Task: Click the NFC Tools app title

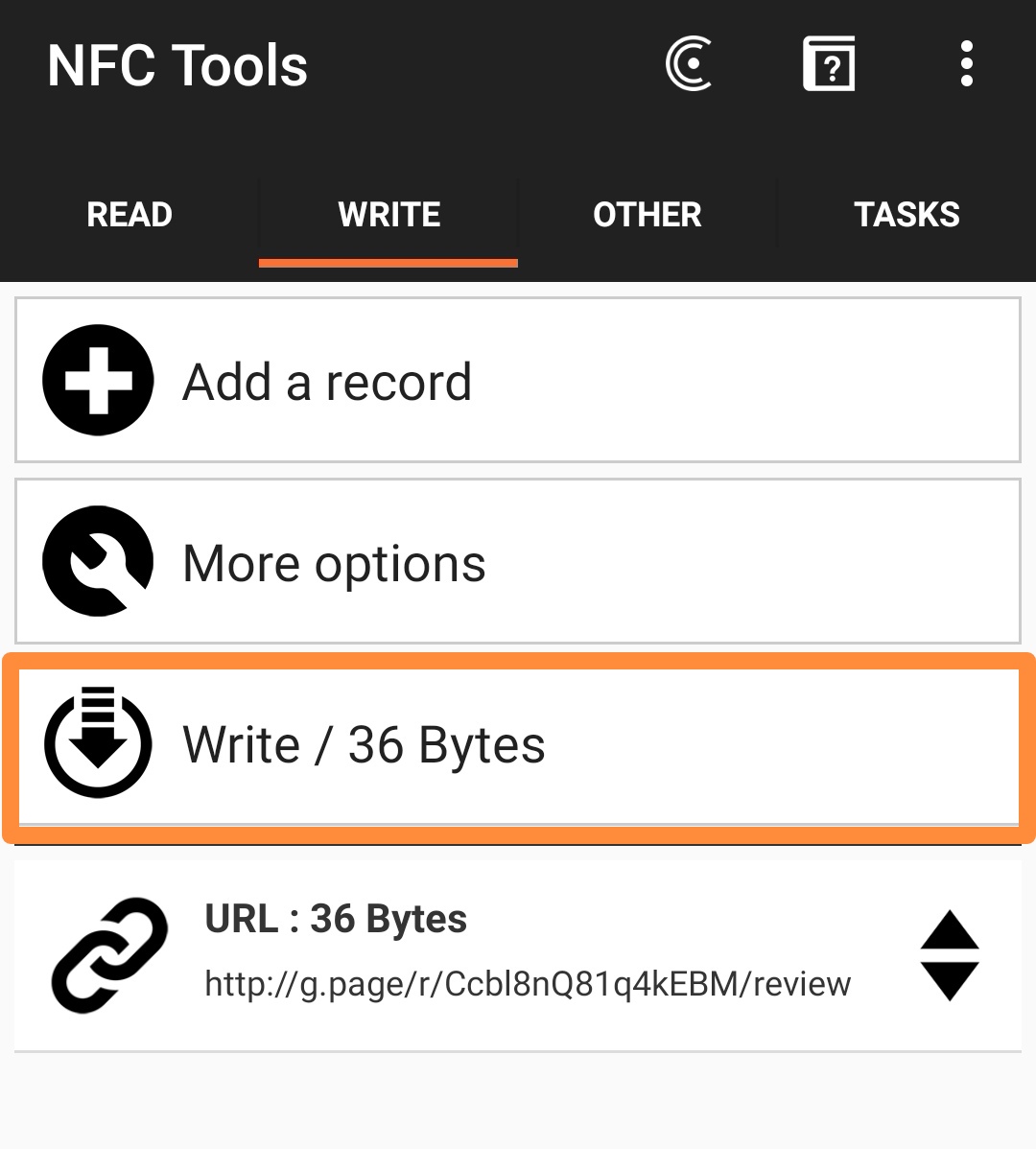Action: pos(177,65)
